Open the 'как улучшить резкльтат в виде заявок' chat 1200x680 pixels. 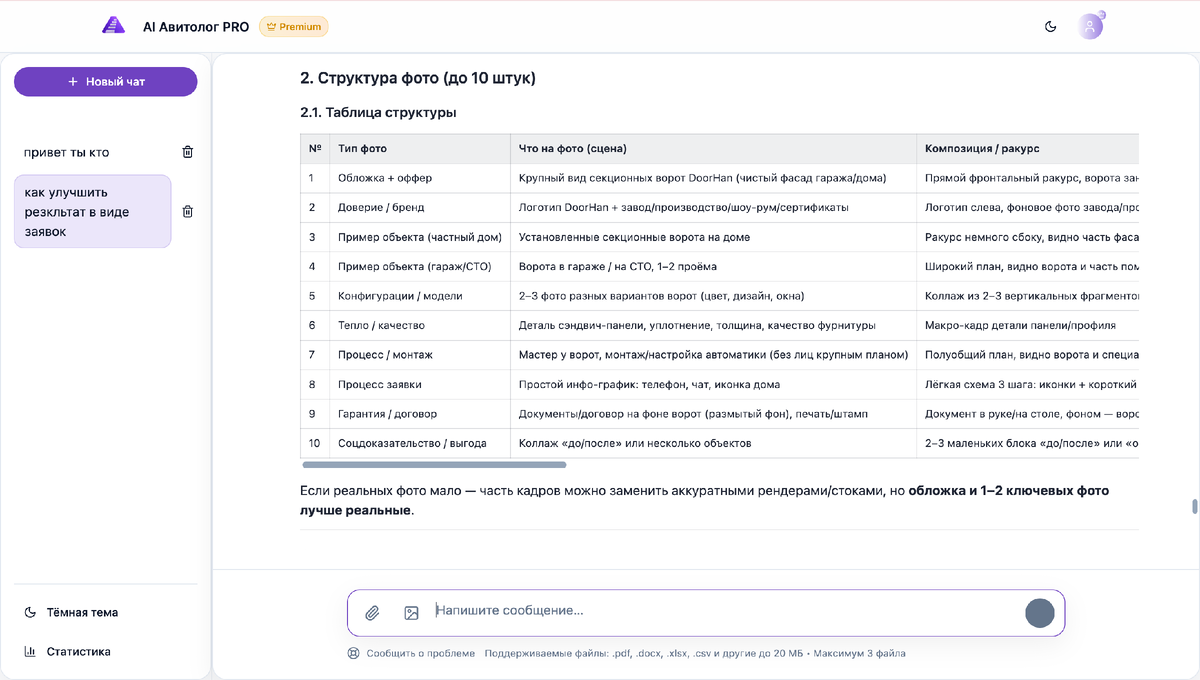pyautogui.click(x=92, y=212)
